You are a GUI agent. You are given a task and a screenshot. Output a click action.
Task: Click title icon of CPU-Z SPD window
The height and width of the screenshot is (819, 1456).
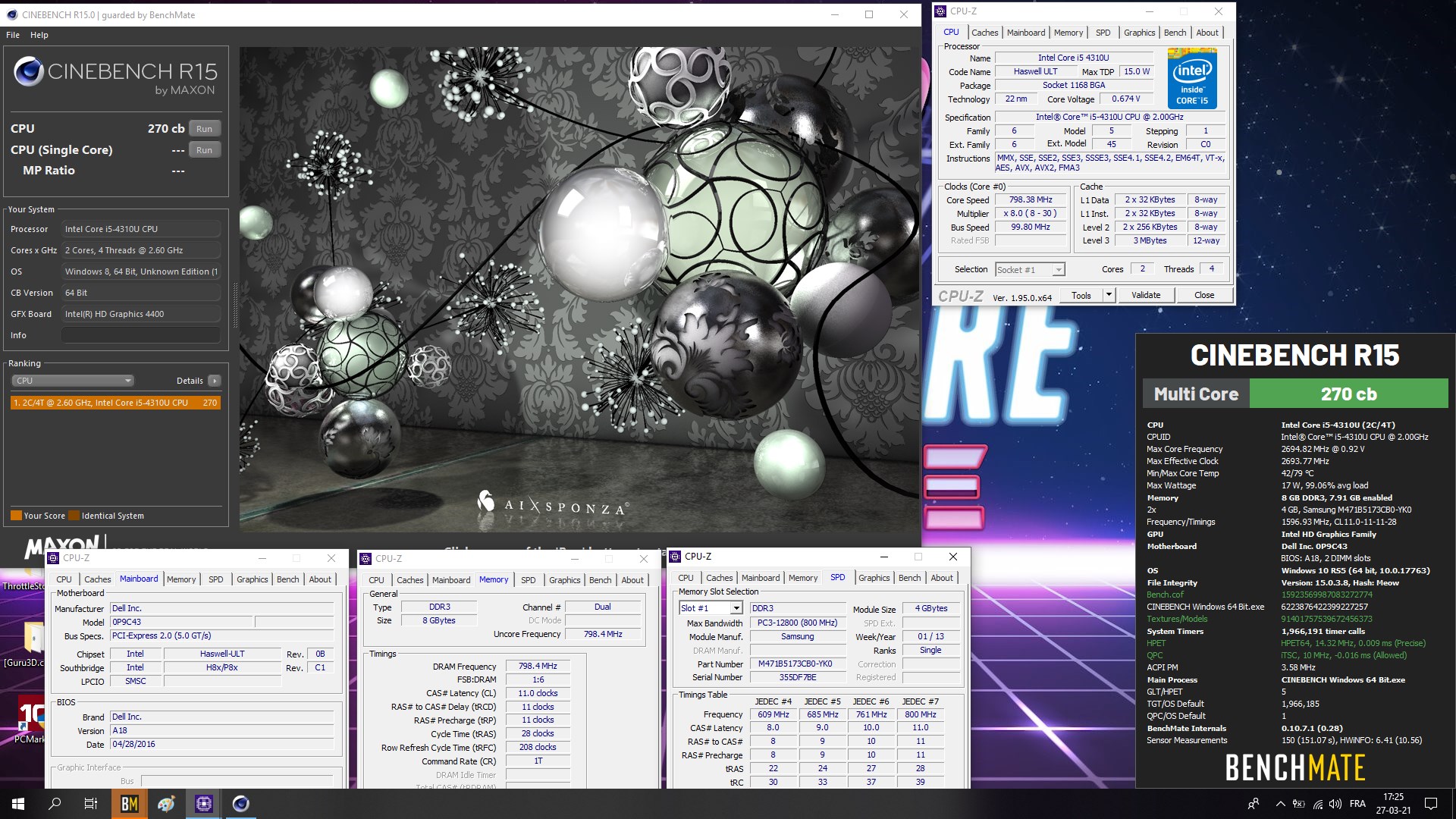click(x=675, y=557)
